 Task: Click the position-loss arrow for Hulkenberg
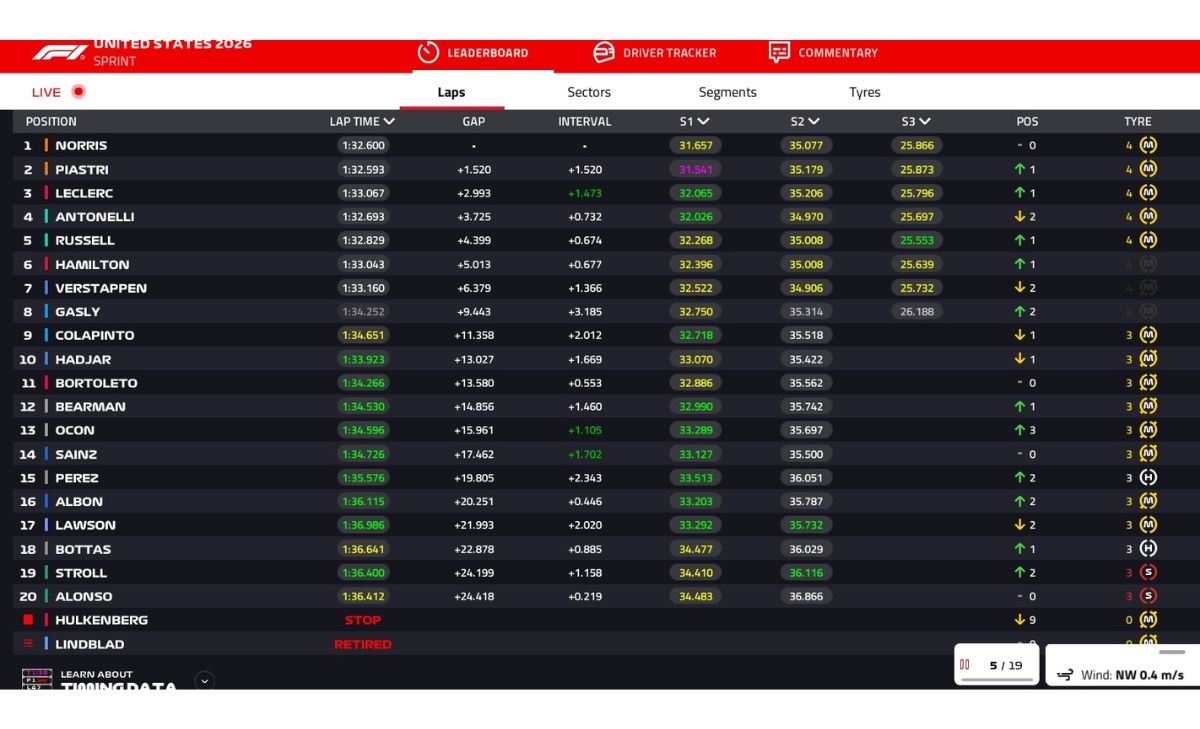(1019, 620)
